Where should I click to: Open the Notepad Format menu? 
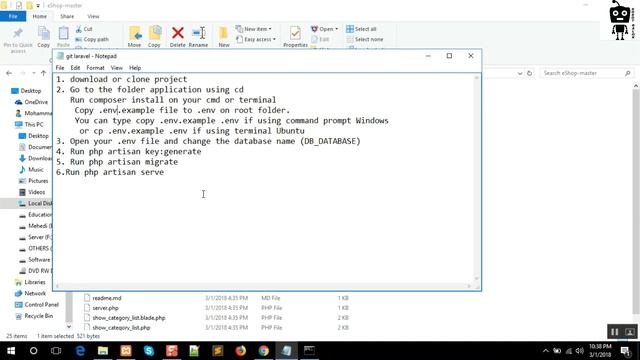(x=96, y=68)
